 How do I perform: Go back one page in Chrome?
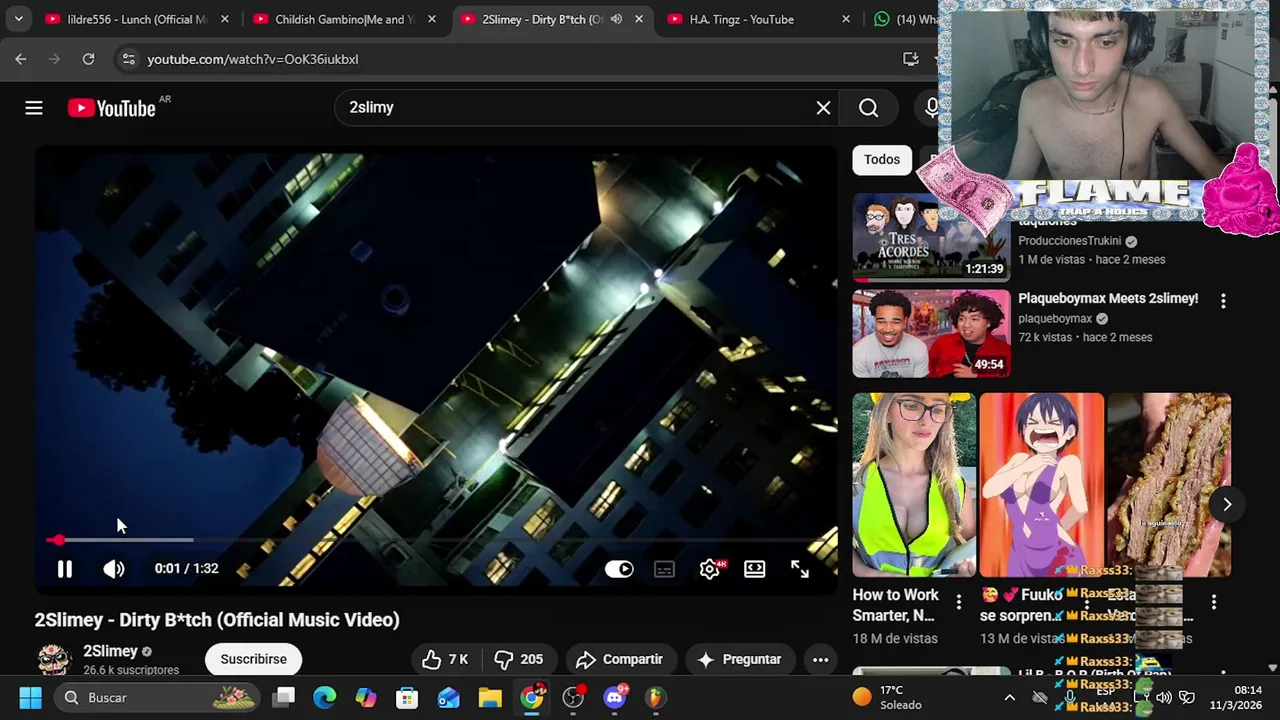(21, 59)
